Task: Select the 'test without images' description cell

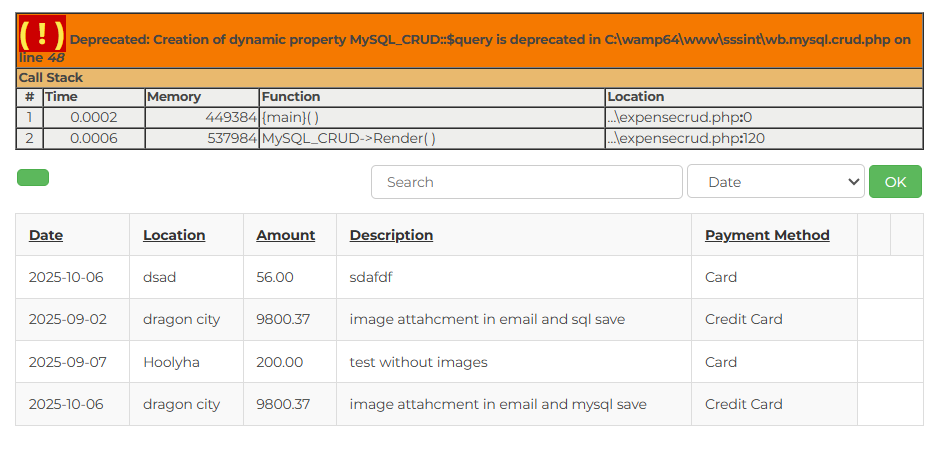Action: pos(418,362)
